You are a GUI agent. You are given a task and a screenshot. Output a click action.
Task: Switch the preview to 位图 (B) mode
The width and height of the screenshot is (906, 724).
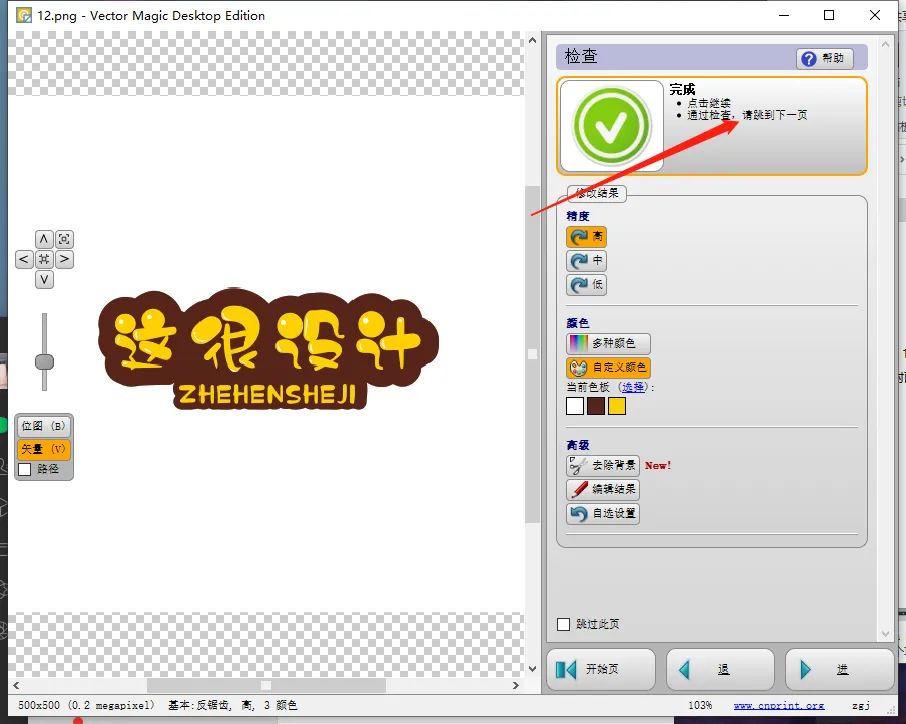point(43,426)
